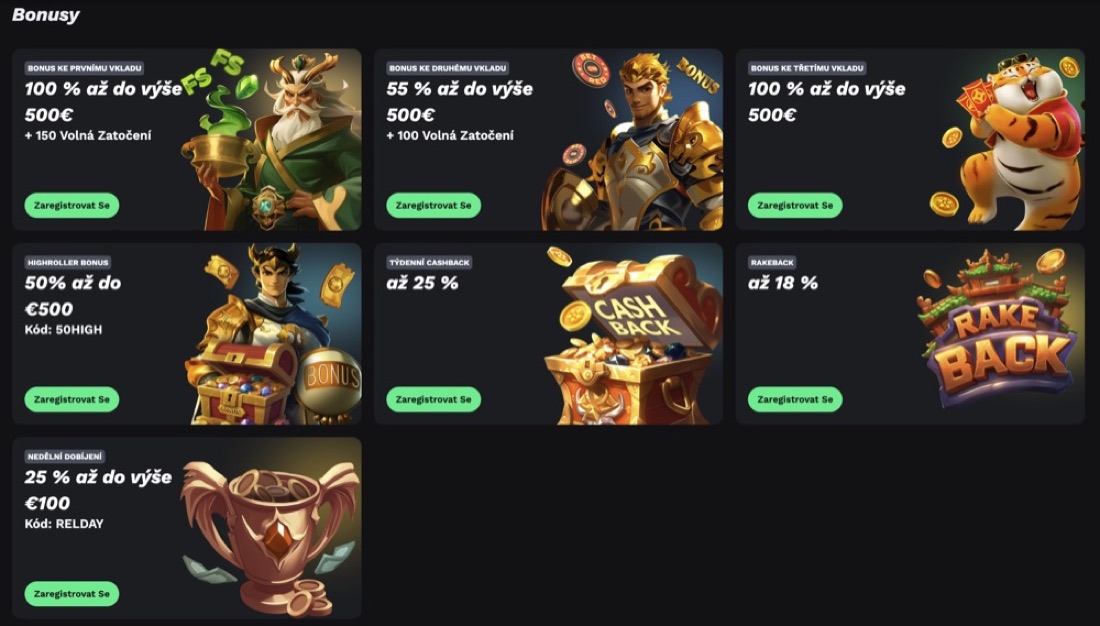Click Zaregistrovat Se on weekly cashback card

pos(434,399)
